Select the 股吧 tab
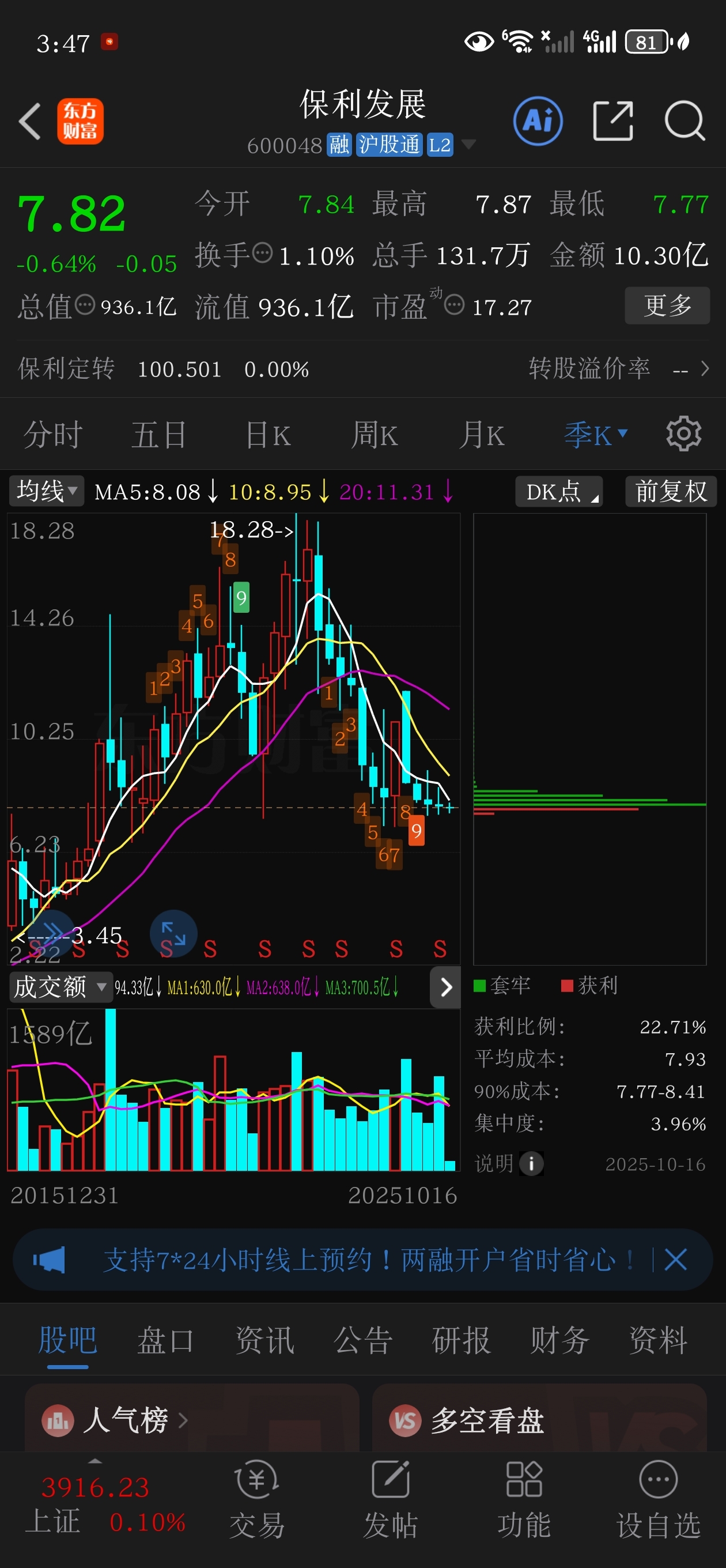This screenshot has height=1568, width=726. 67,1340
